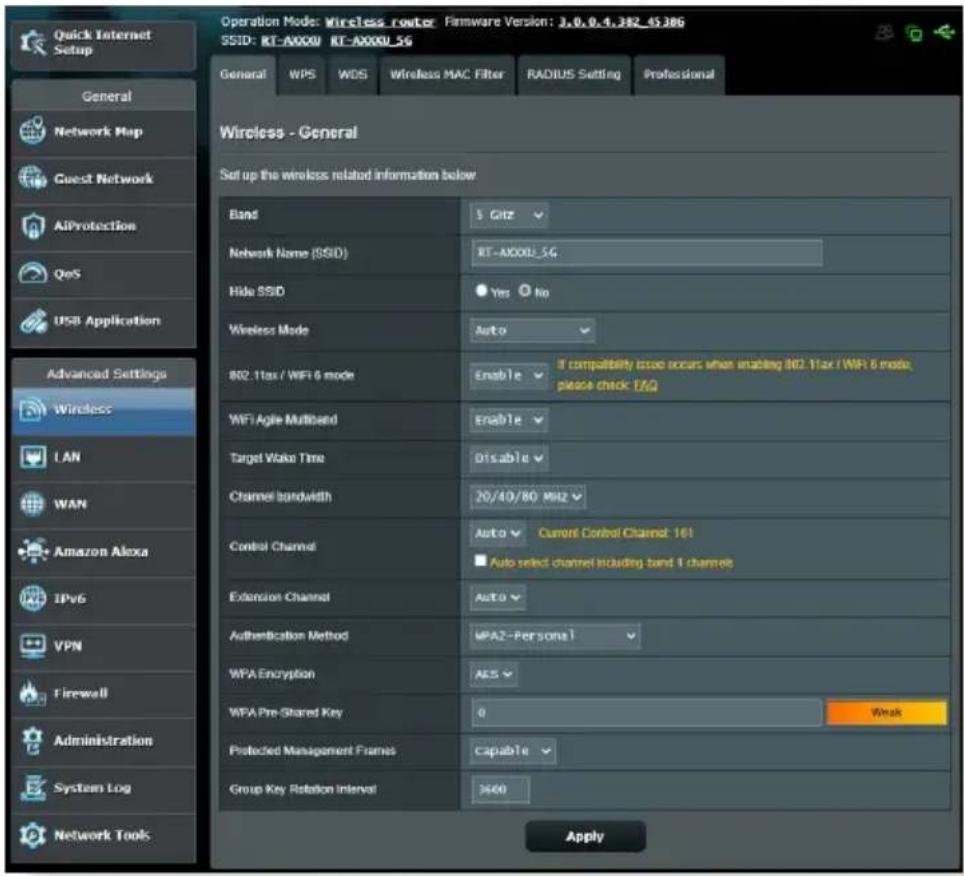Screen dimensions: 964x876
Task: Click the Group Key Rotation Interval field
Action: tap(500, 789)
